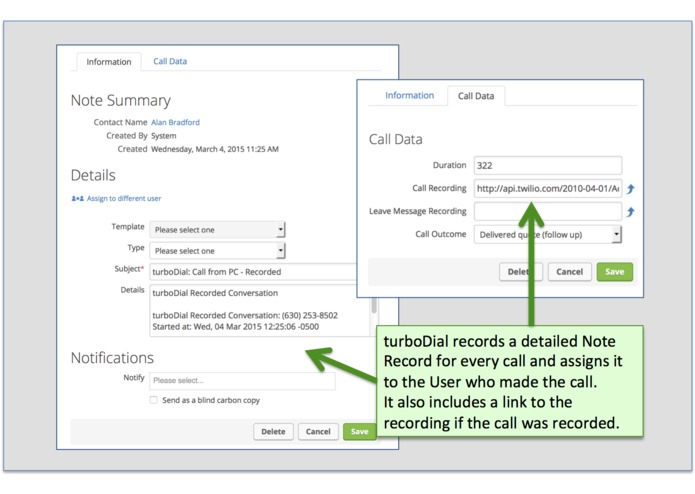The width and height of the screenshot is (695, 494).
Task: Open the Notify select field
Action: tap(242, 381)
